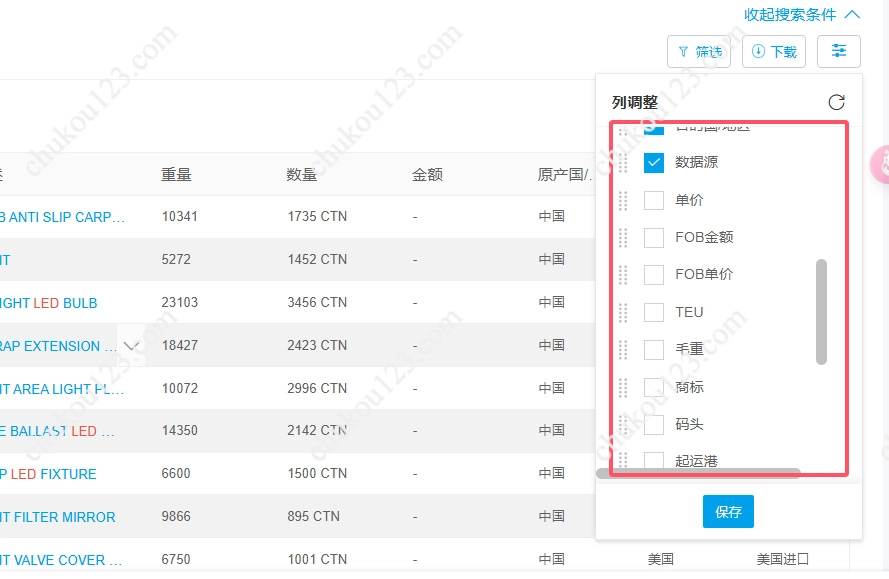The image size is (889, 579).
Task: Open the 筛选 filter options
Action: pyautogui.click(x=699, y=52)
